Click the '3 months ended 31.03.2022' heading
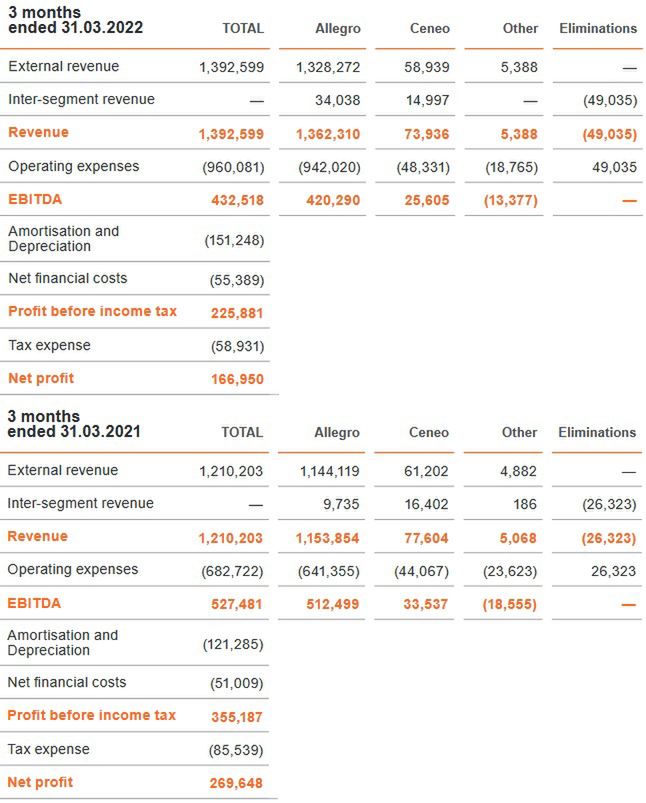646x803 pixels. pyautogui.click(x=75, y=21)
